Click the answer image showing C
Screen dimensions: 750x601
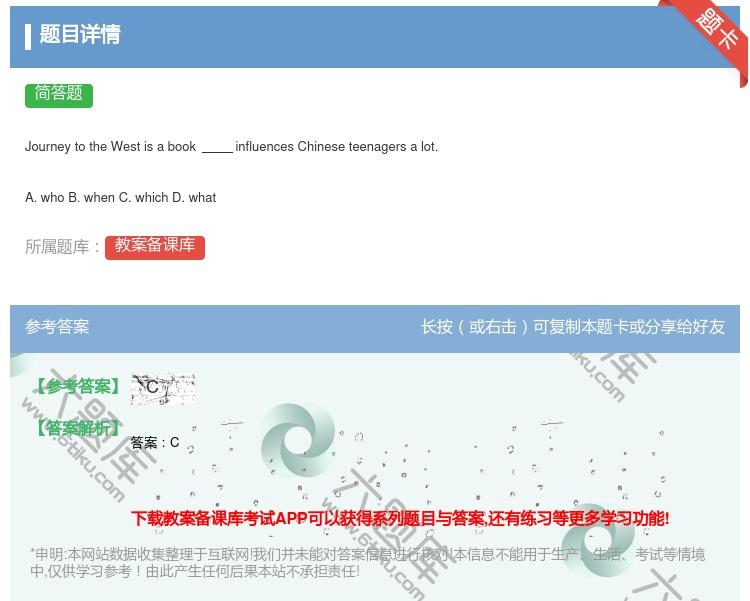(x=163, y=389)
